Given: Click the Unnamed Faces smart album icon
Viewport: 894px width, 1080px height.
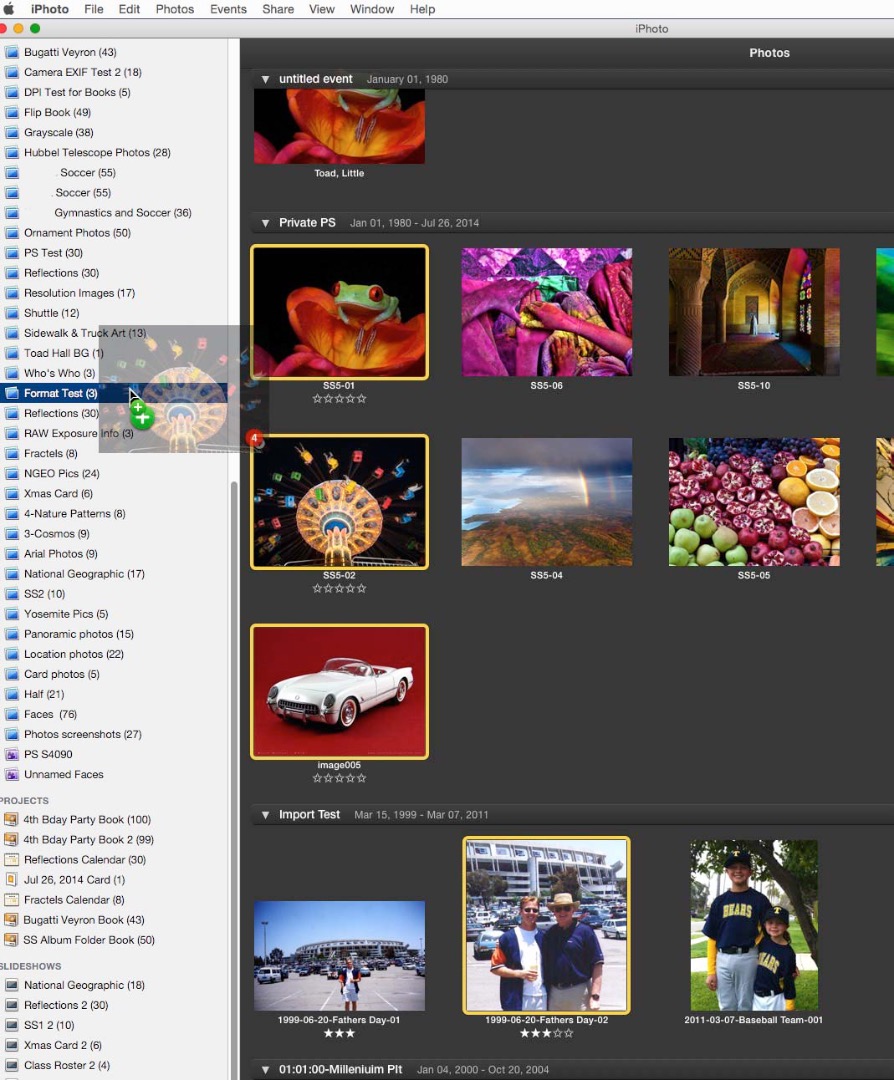Looking at the screenshot, I should pyautogui.click(x=12, y=774).
